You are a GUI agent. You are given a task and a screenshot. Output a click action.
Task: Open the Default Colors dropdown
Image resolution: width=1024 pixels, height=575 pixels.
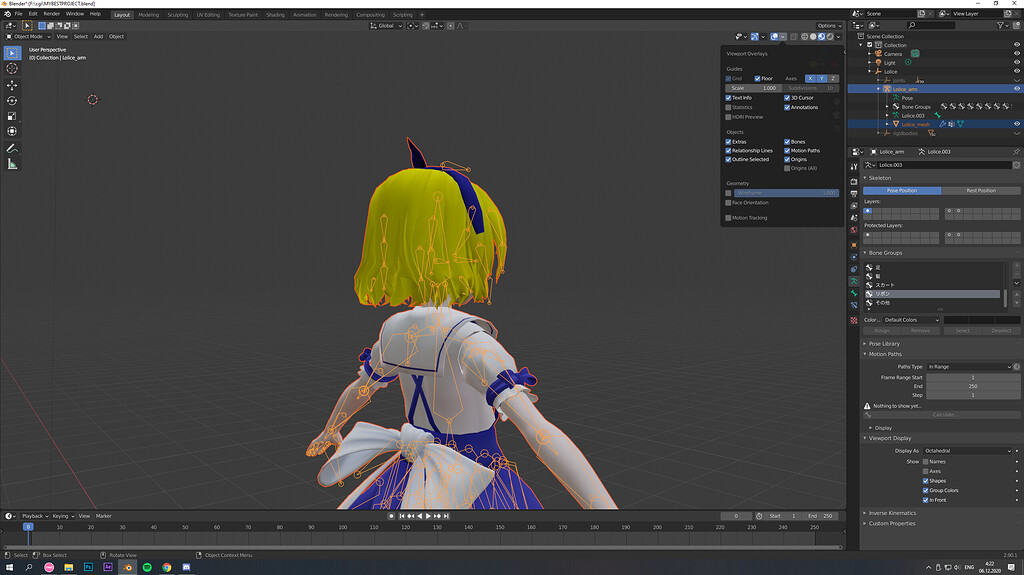click(x=911, y=320)
